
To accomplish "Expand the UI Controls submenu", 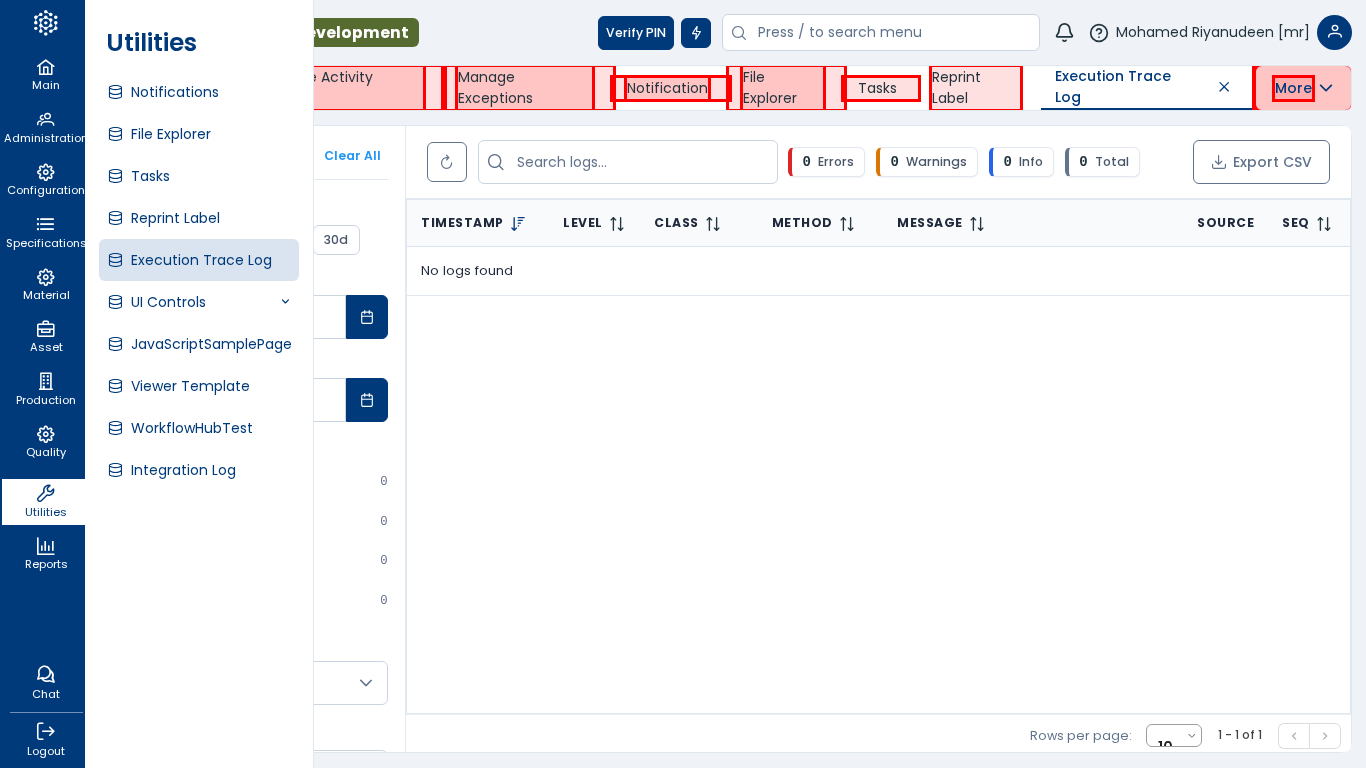I will click(285, 302).
